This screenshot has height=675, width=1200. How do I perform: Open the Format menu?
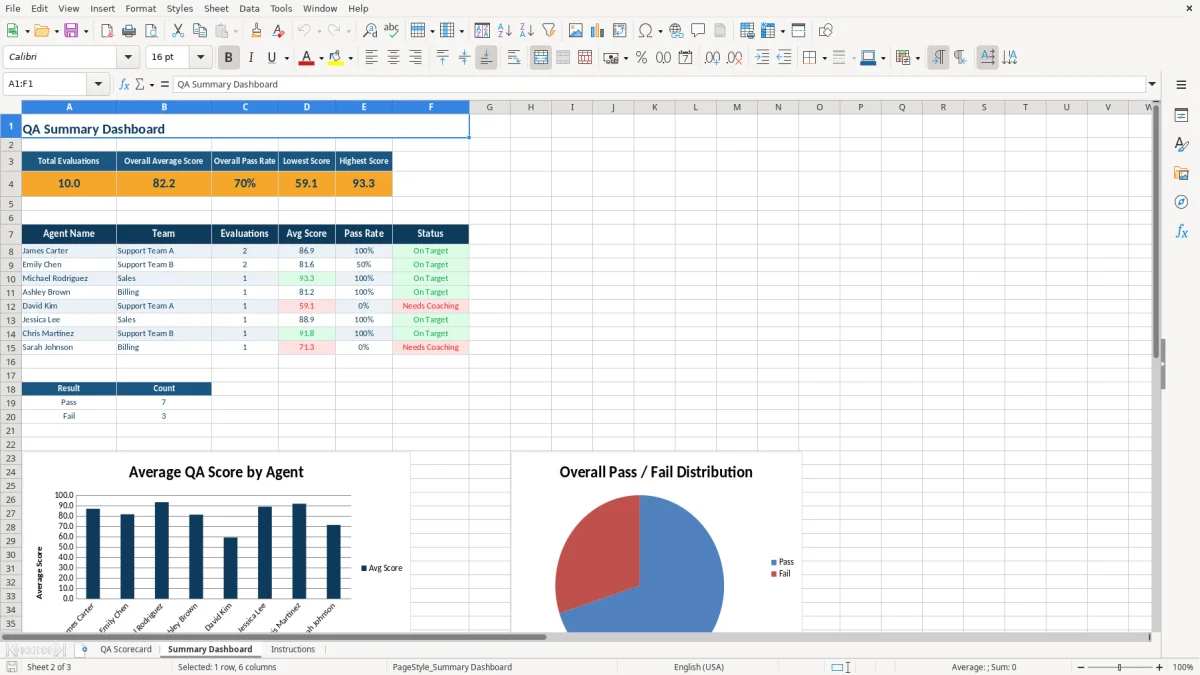(140, 8)
